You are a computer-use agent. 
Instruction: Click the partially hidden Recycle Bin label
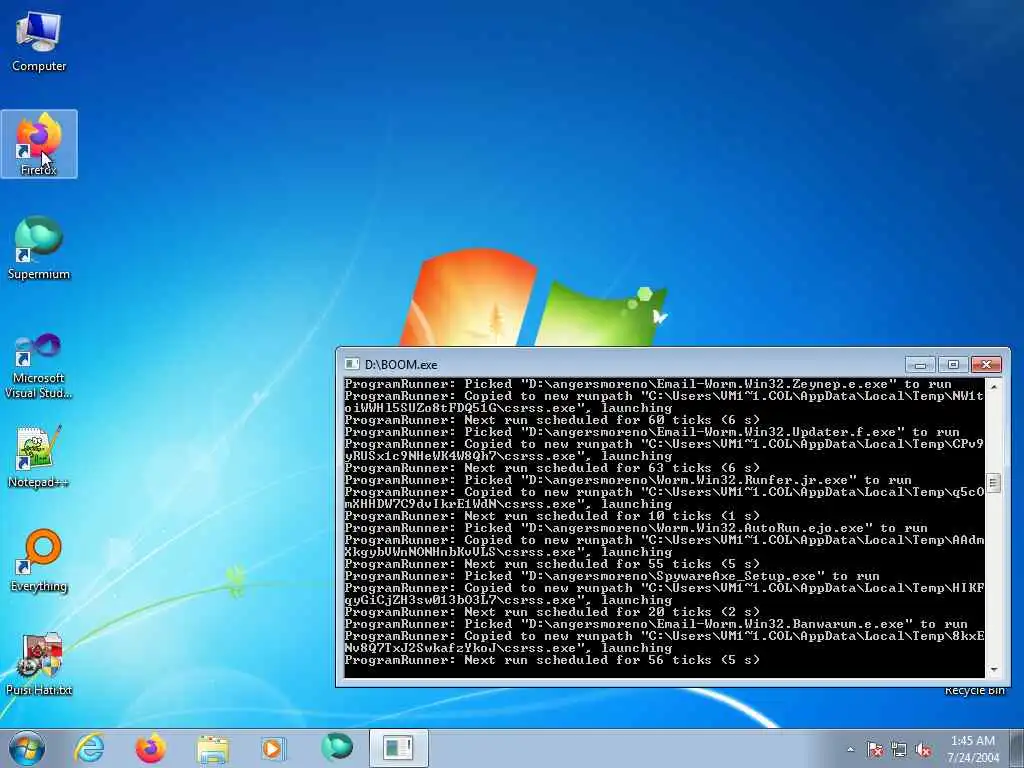click(x=974, y=691)
